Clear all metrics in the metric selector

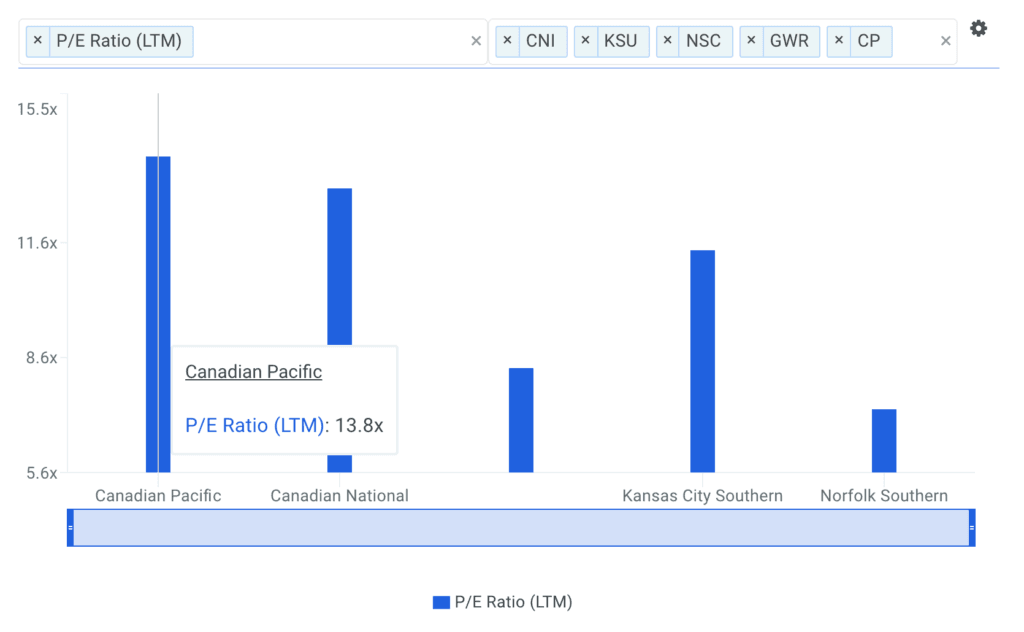click(x=476, y=41)
